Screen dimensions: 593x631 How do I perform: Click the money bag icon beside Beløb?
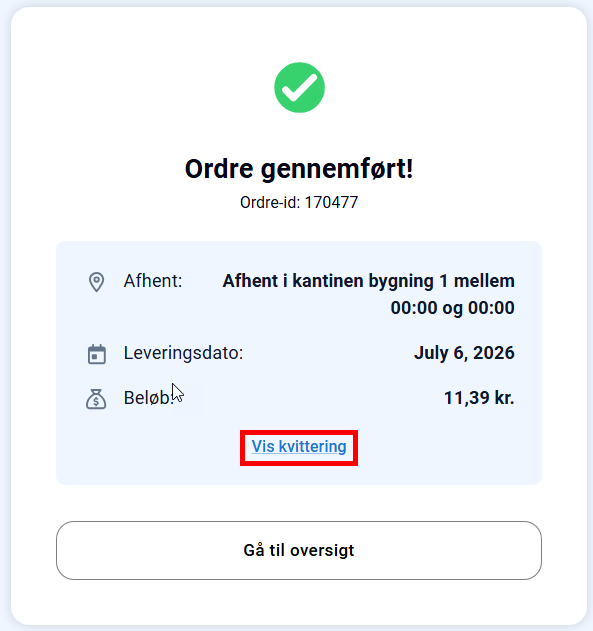pyautogui.click(x=96, y=399)
